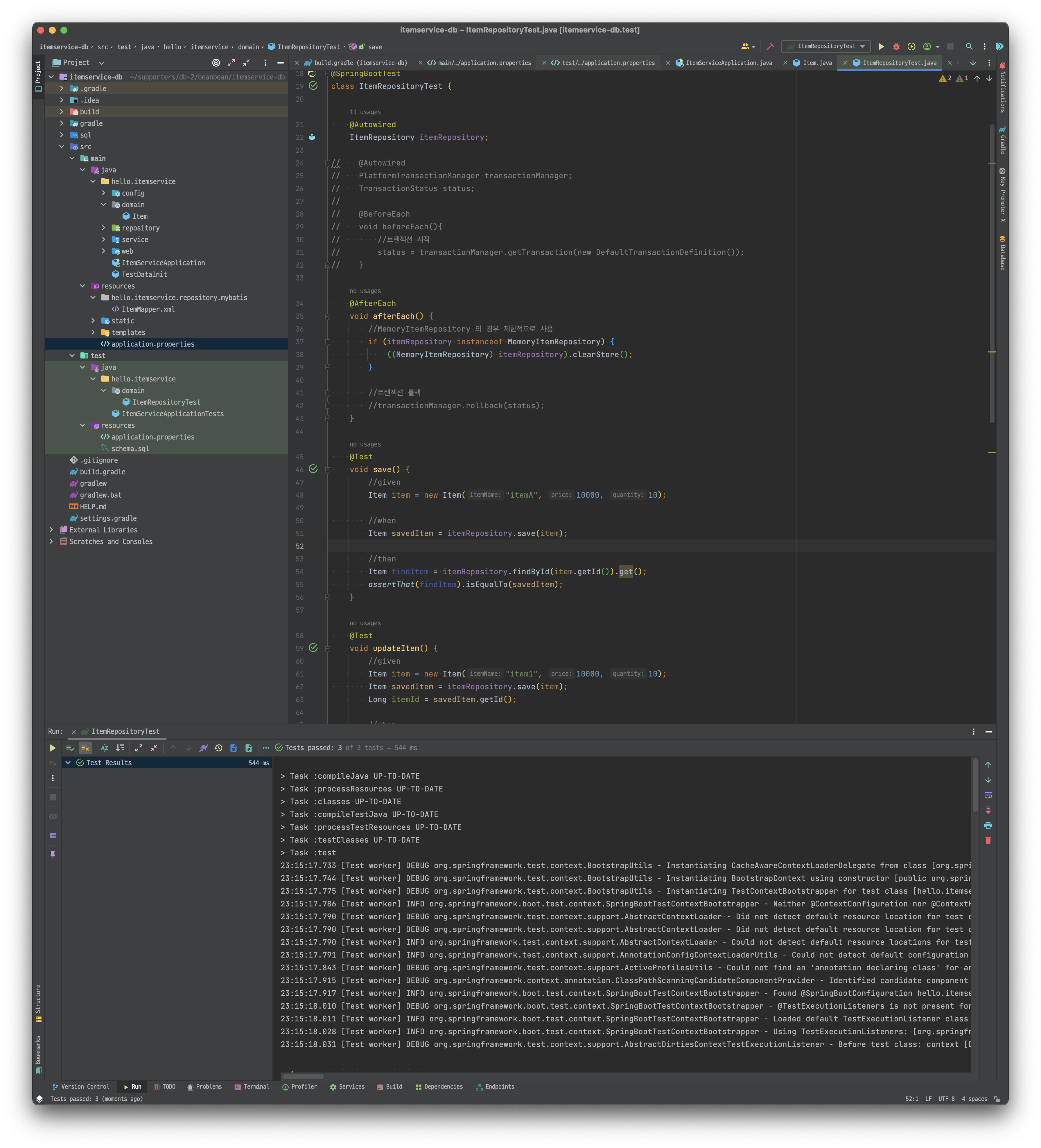Run ItemRepositoryTest with the green play icon in main toolbar
Image resolution: width=1041 pixels, height=1148 pixels.
881,47
